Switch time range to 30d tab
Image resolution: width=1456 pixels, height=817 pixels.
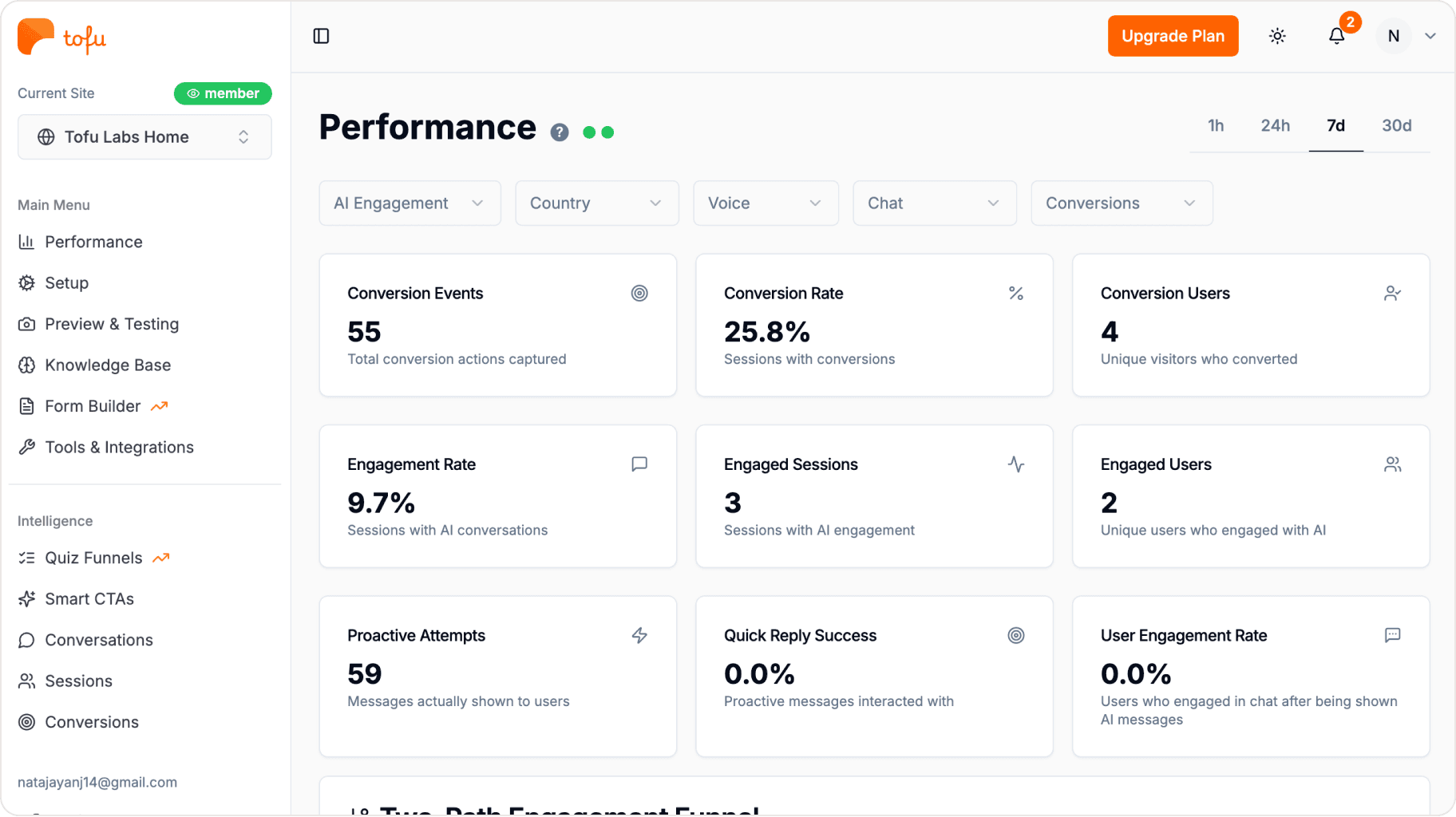pyautogui.click(x=1396, y=125)
